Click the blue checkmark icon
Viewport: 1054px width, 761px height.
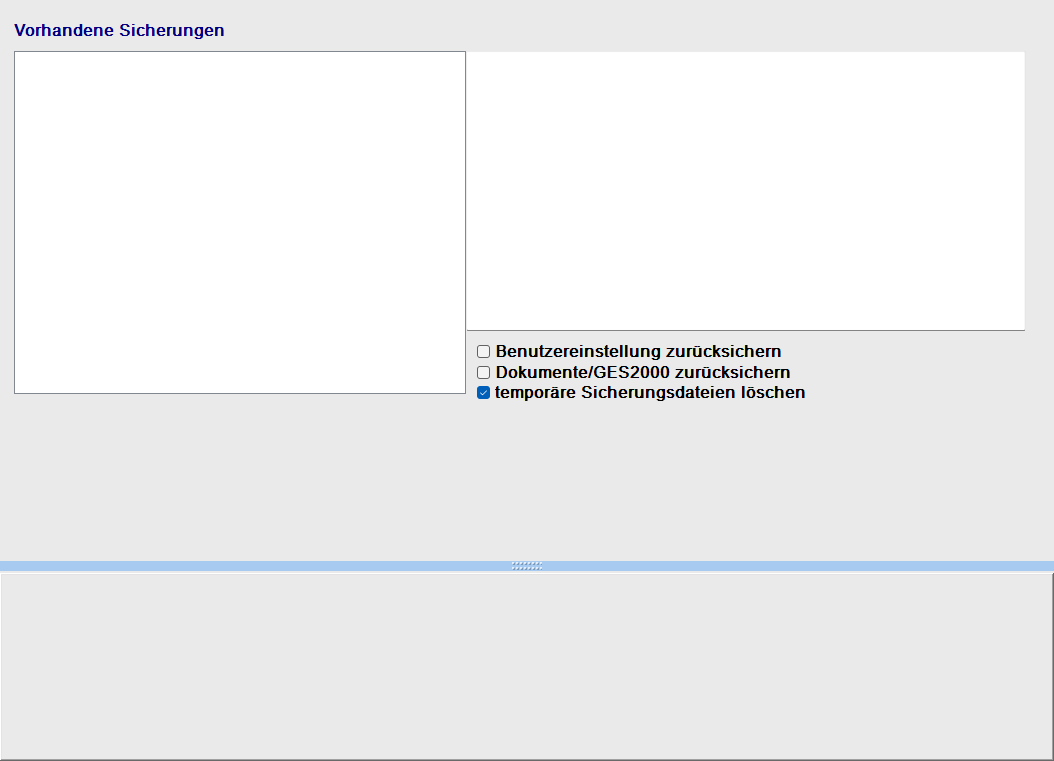coord(483,393)
